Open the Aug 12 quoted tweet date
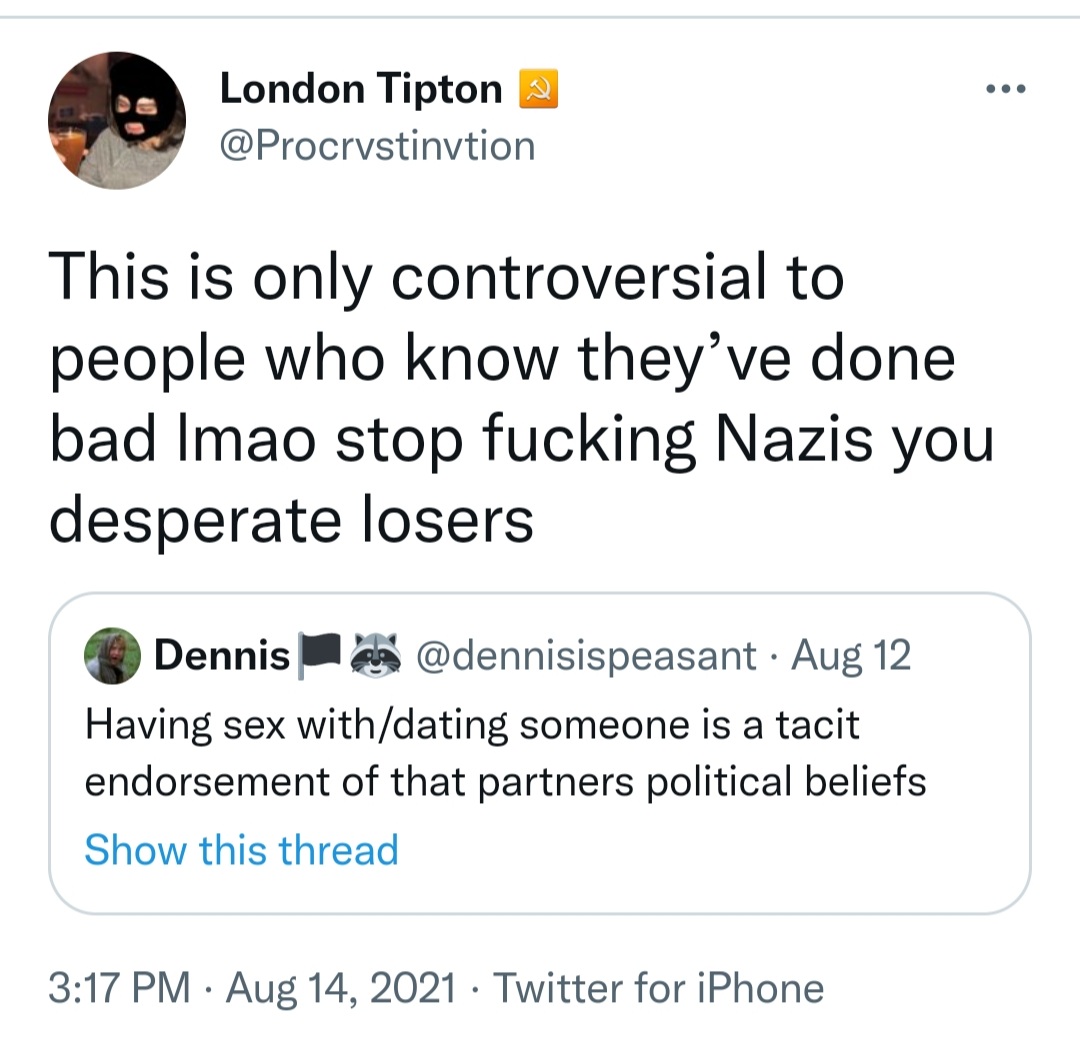 click(851, 655)
